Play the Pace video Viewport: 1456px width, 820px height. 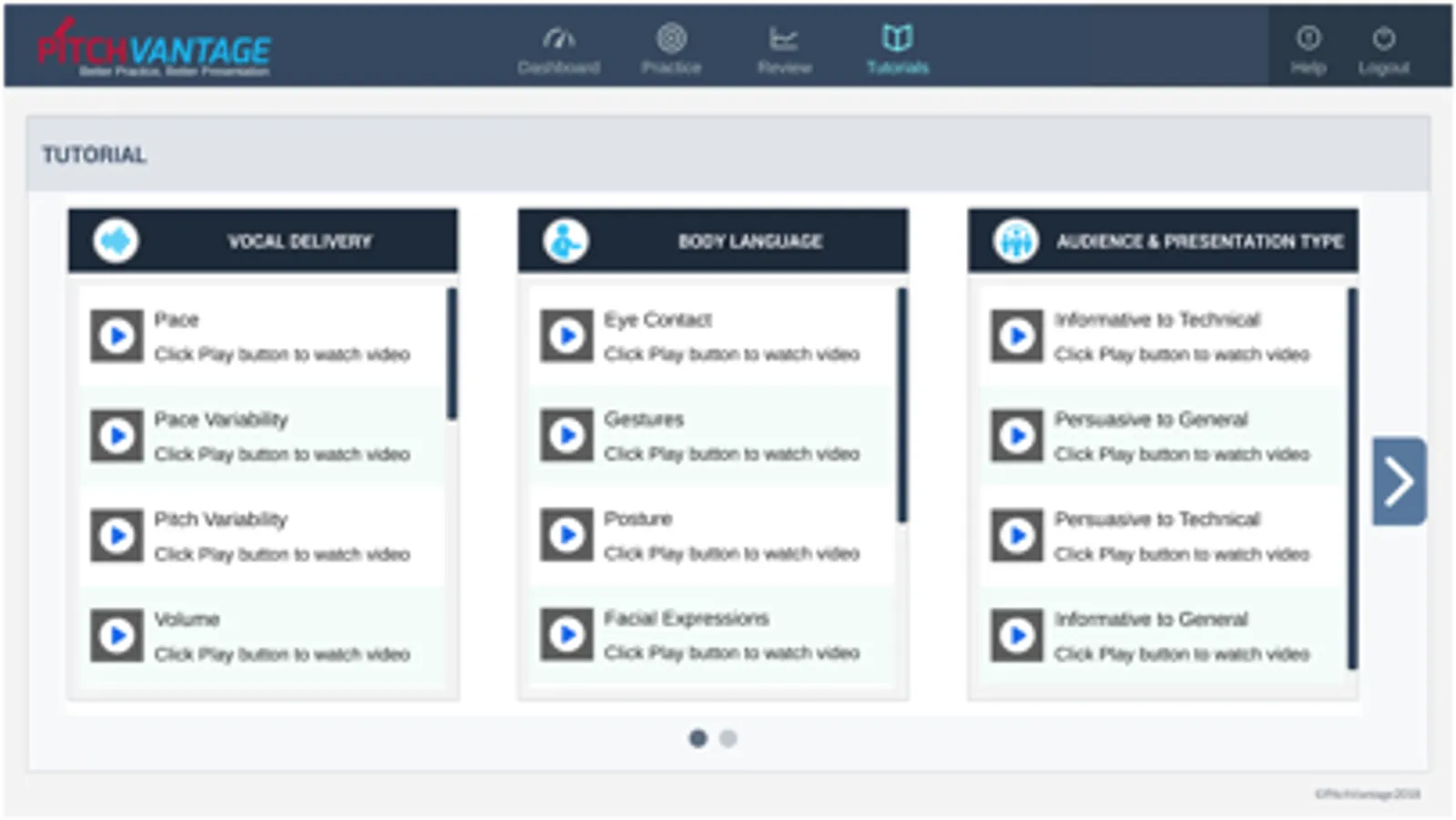(x=117, y=336)
